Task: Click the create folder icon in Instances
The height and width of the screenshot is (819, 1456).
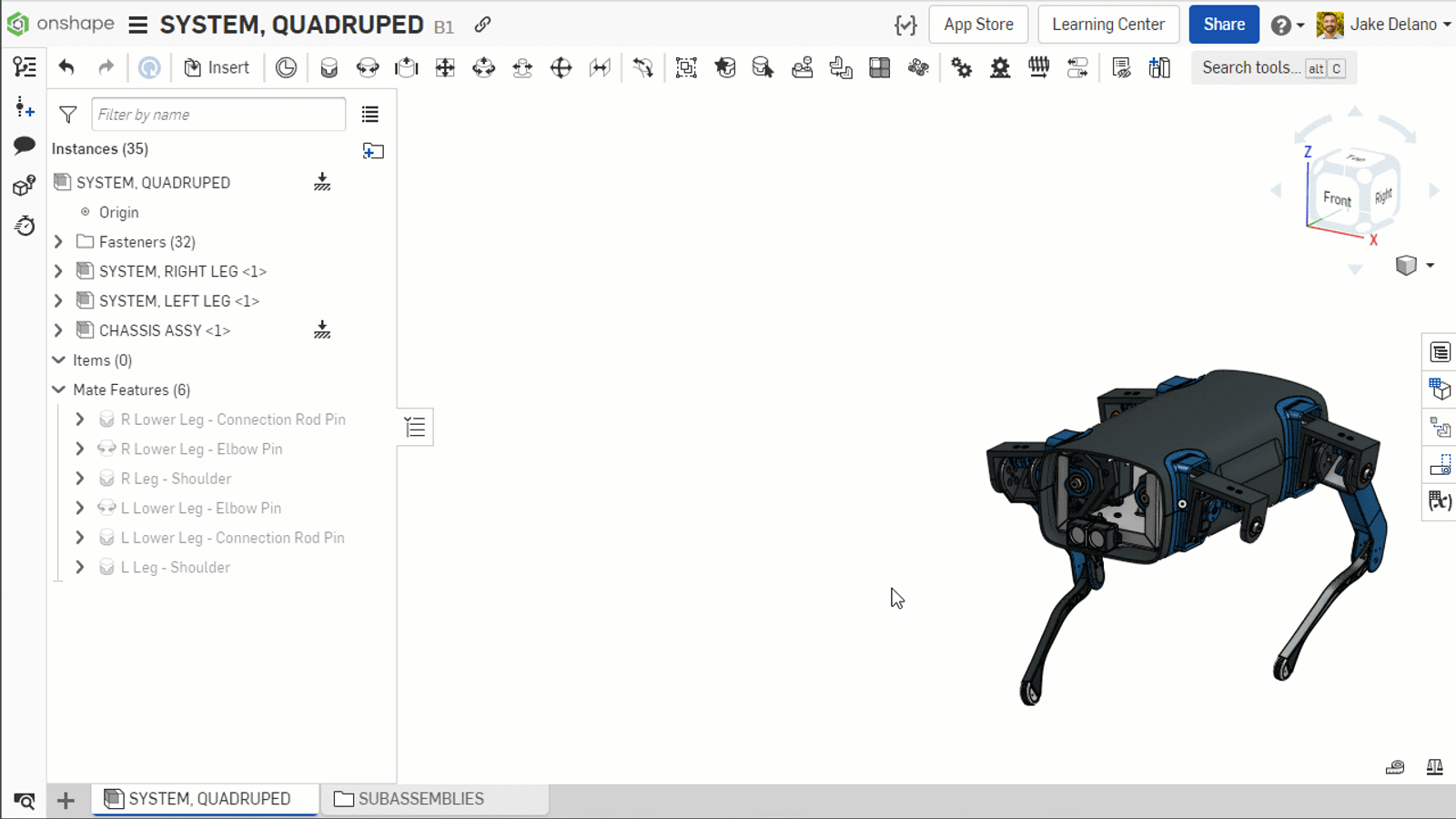Action: click(373, 150)
